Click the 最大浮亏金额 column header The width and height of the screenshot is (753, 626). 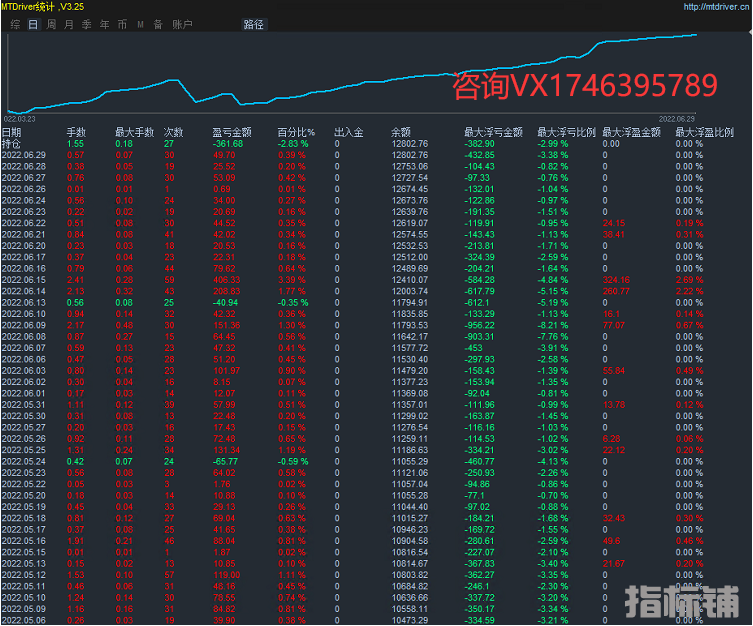pyautogui.click(x=492, y=132)
